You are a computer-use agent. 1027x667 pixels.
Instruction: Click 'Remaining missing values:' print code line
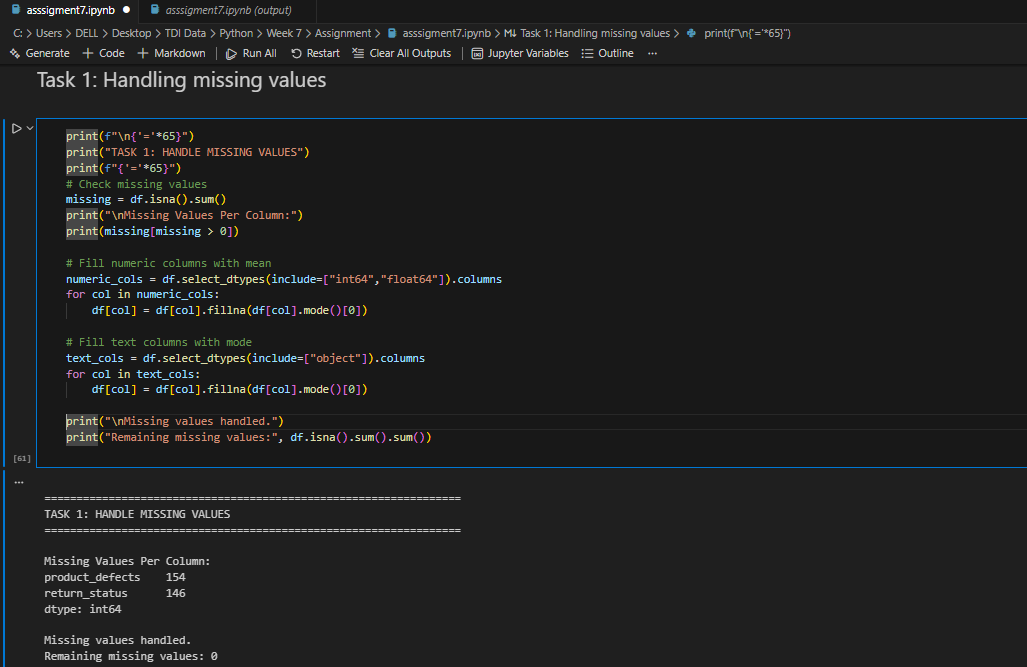point(248,437)
